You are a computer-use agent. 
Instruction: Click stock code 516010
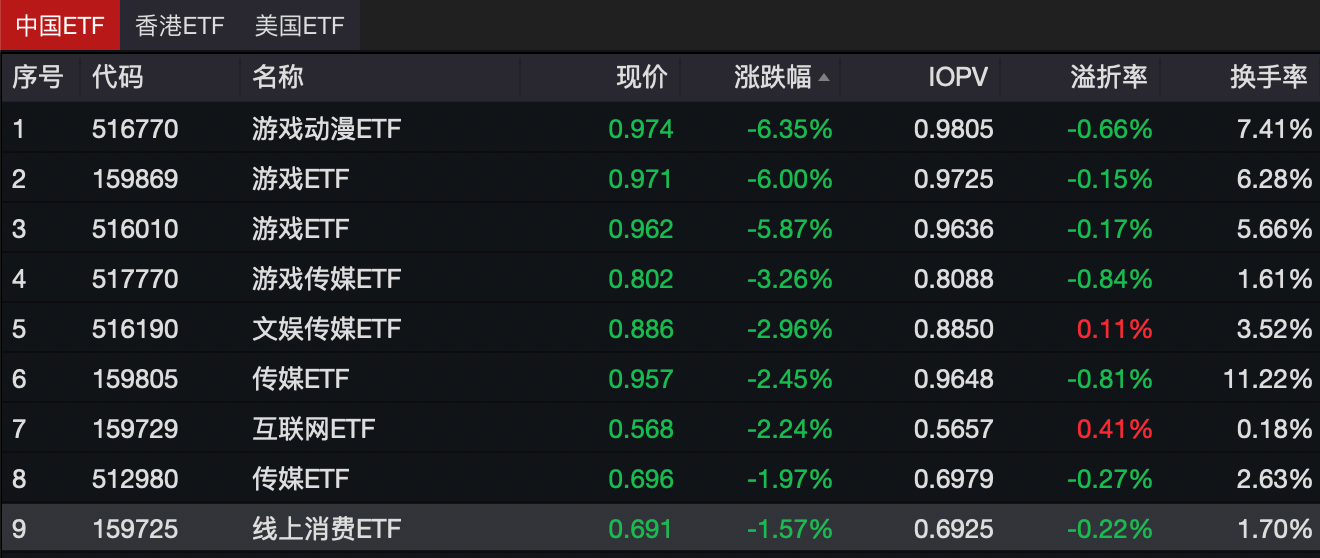coord(135,229)
